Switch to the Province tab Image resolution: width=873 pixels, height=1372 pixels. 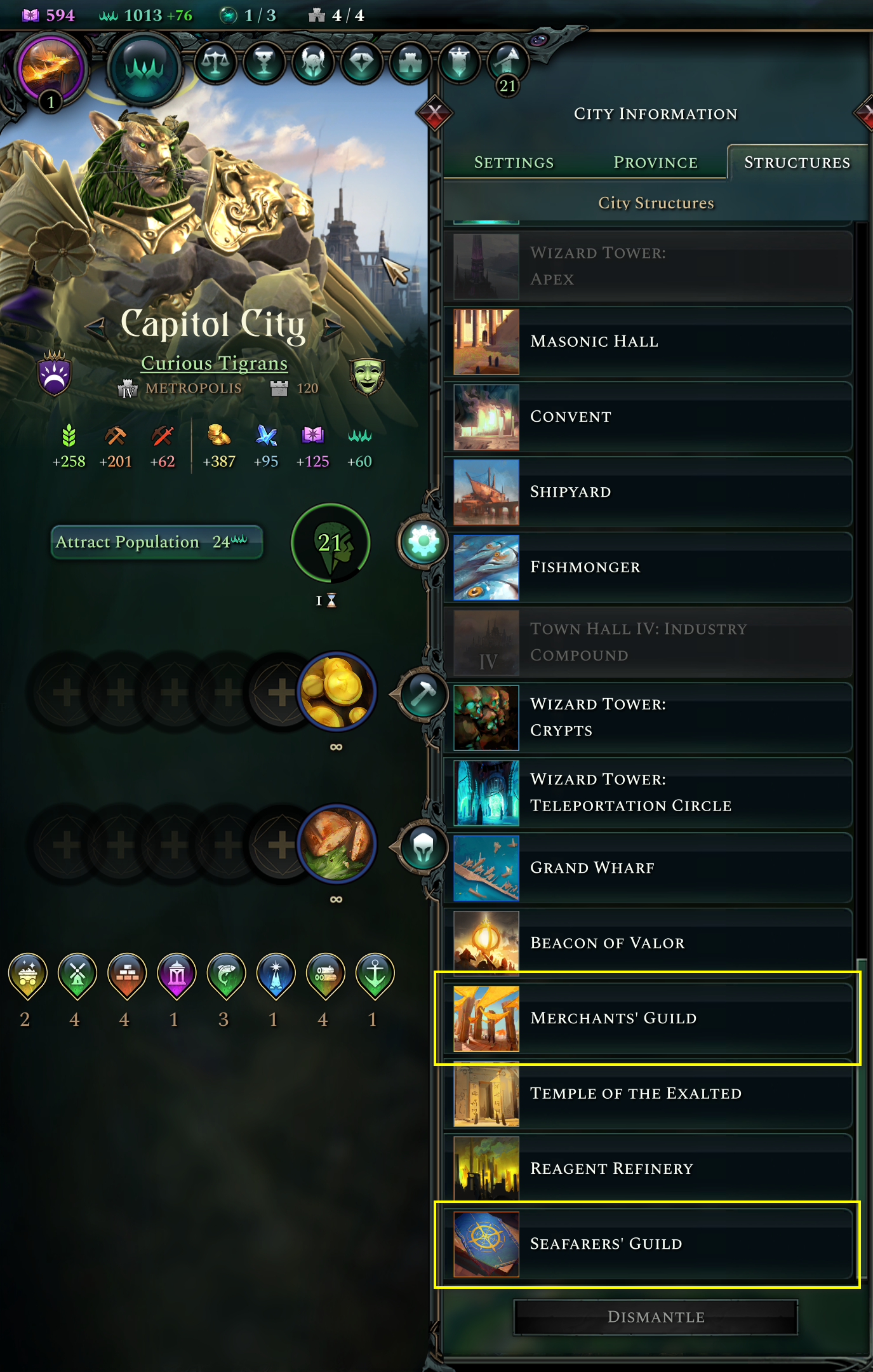(x=655, y=163)
